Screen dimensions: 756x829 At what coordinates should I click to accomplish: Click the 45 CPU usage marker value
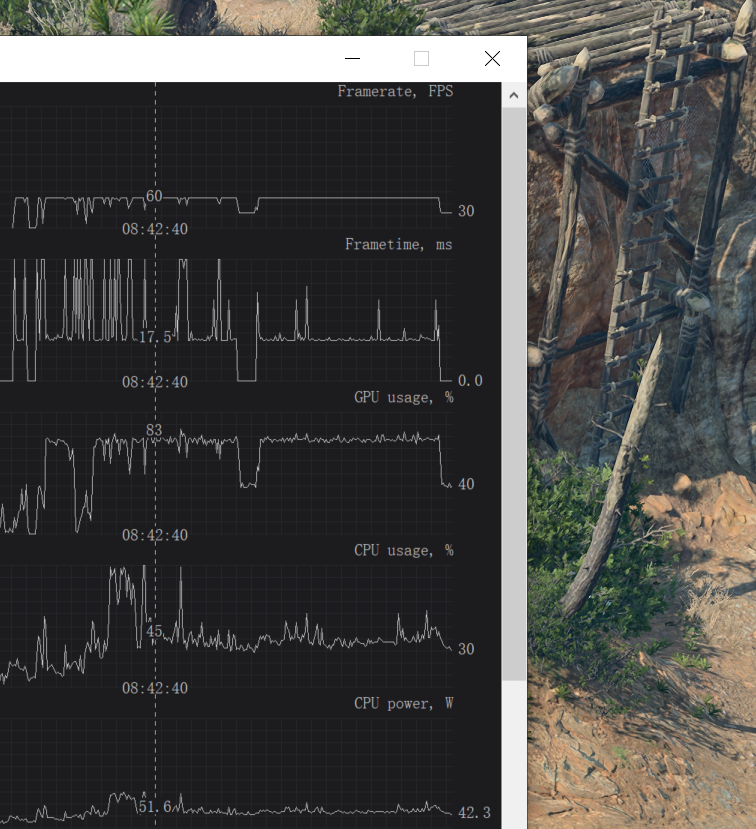[154, 632]
